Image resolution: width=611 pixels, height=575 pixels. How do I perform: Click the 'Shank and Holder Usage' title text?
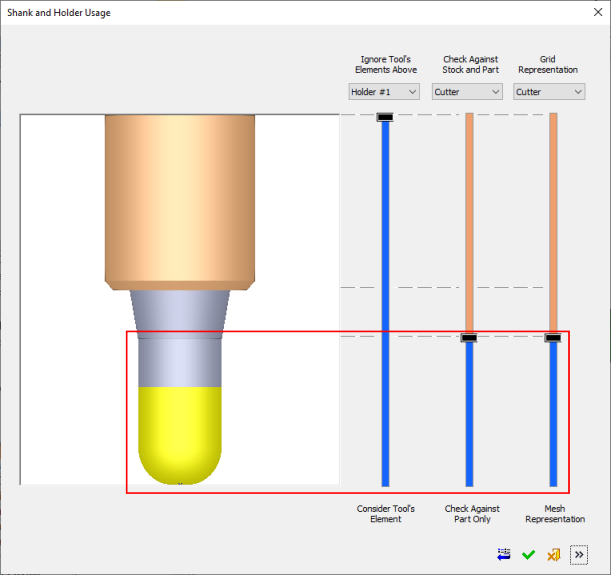tap(59, 13)
